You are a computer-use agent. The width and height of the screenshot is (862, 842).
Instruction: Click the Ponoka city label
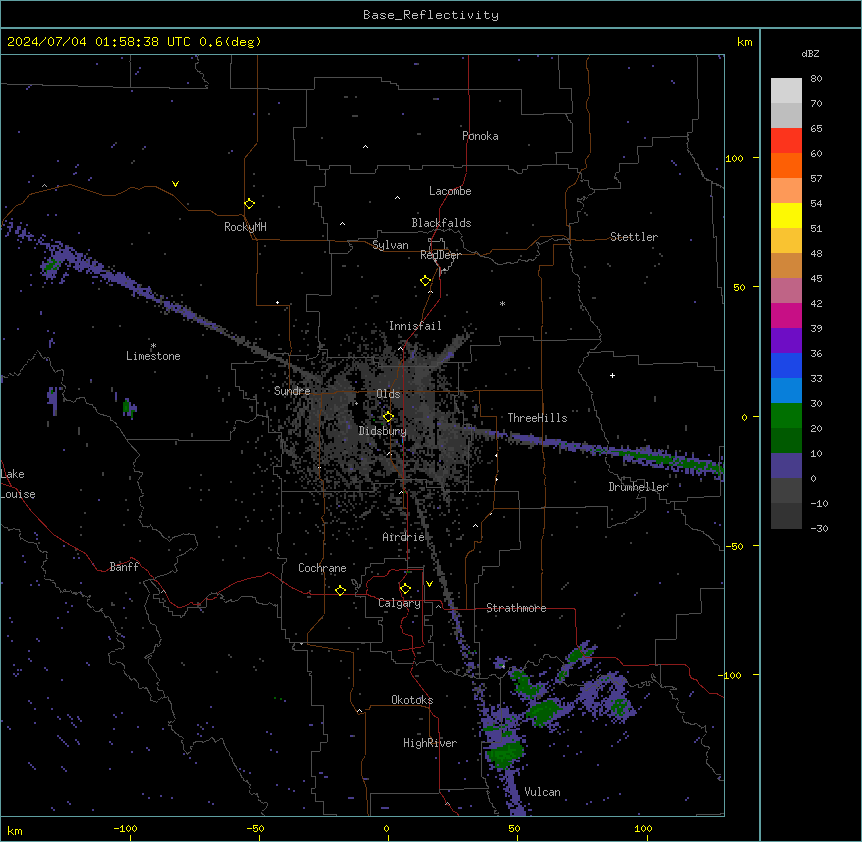pos(480,136)
